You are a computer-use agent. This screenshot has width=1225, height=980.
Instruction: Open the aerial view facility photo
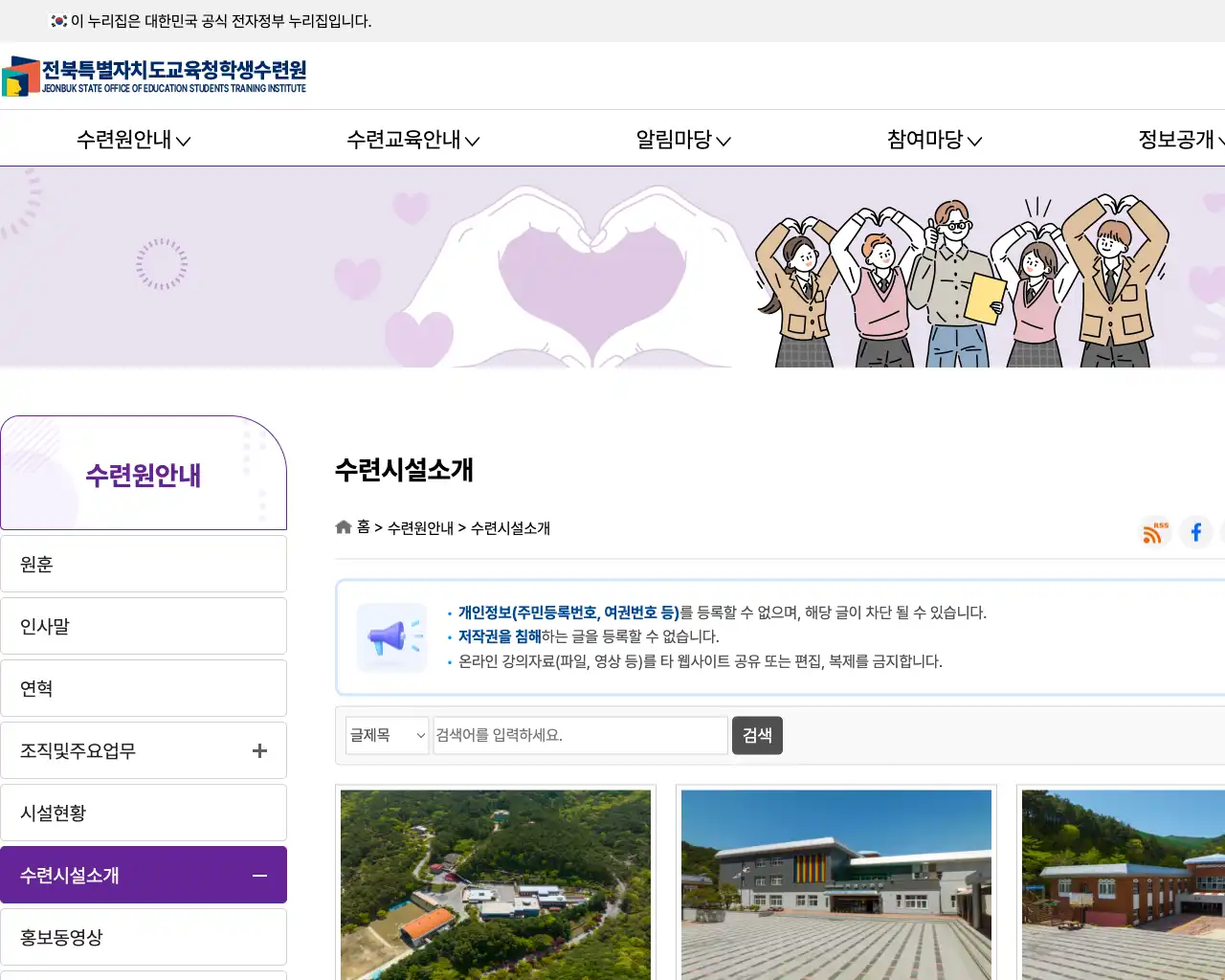click(495, 883)
